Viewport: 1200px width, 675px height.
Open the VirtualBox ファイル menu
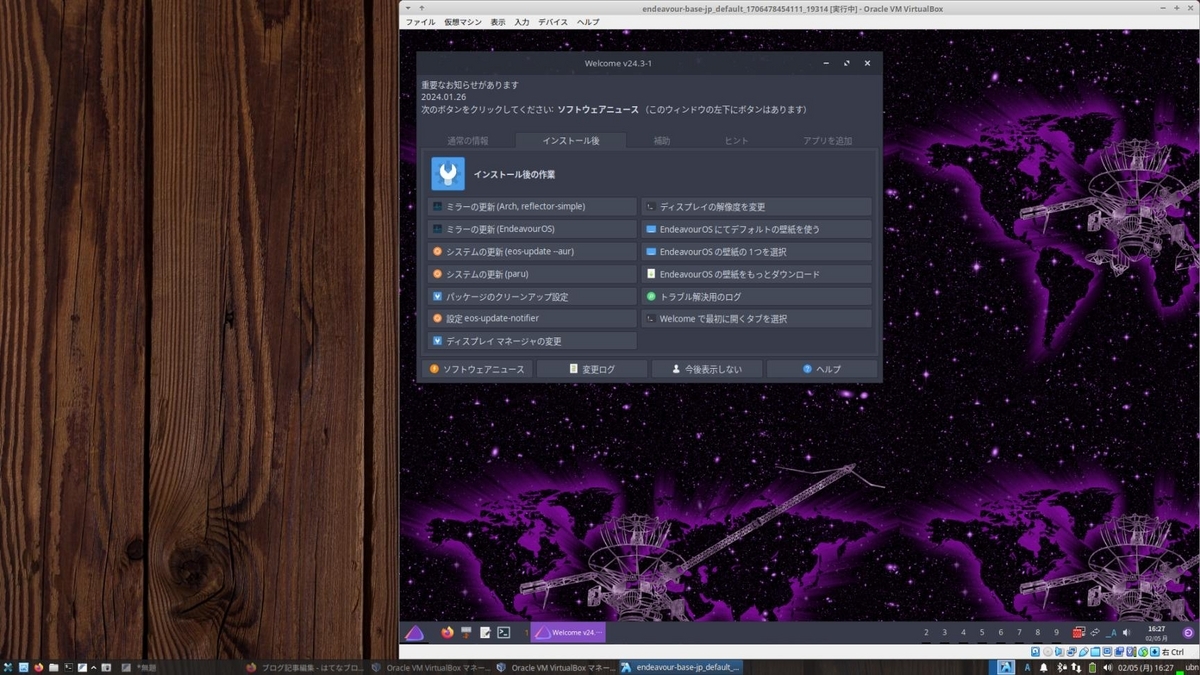tap(420, 22)
